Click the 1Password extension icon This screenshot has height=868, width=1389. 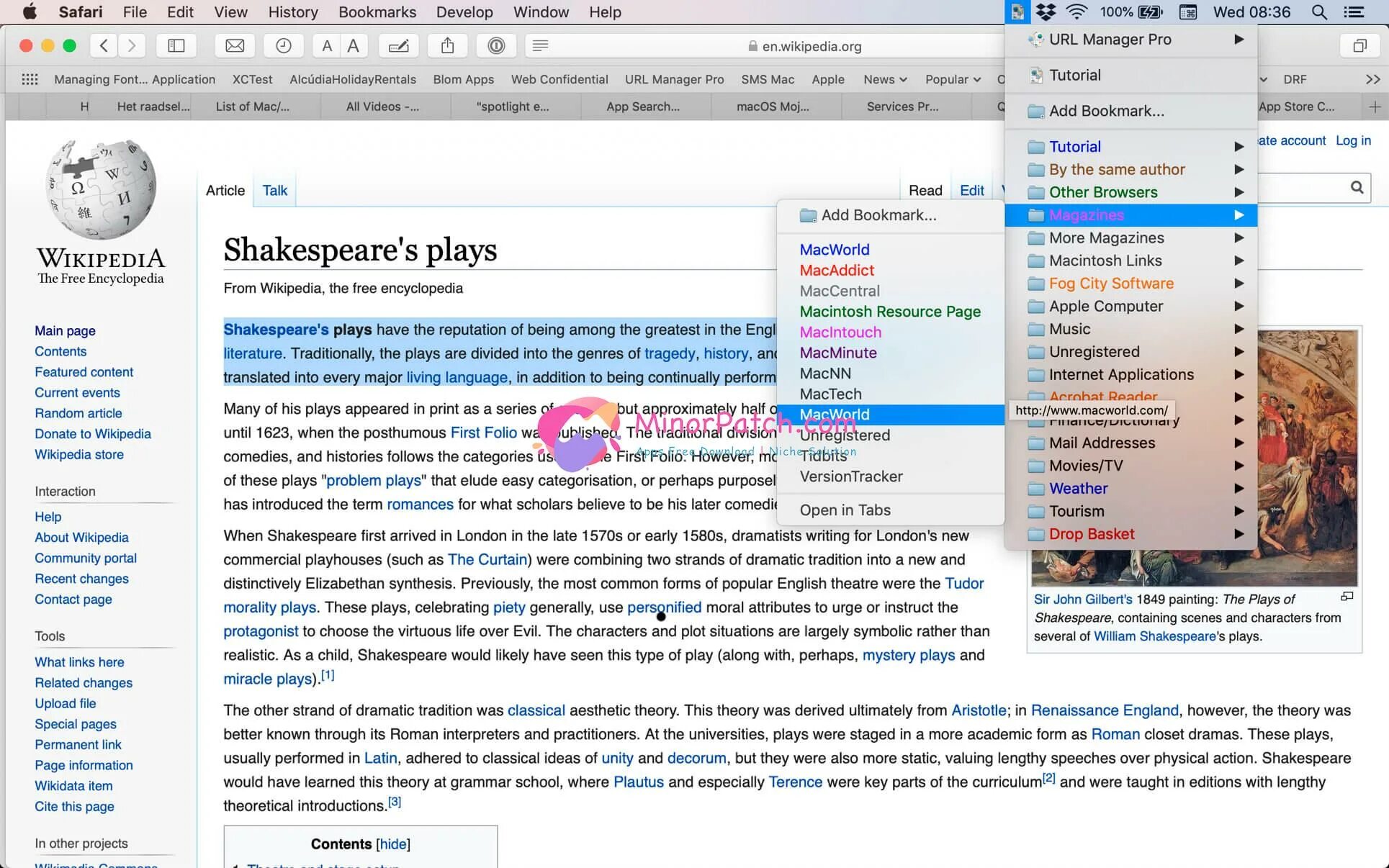coord(496,46)
